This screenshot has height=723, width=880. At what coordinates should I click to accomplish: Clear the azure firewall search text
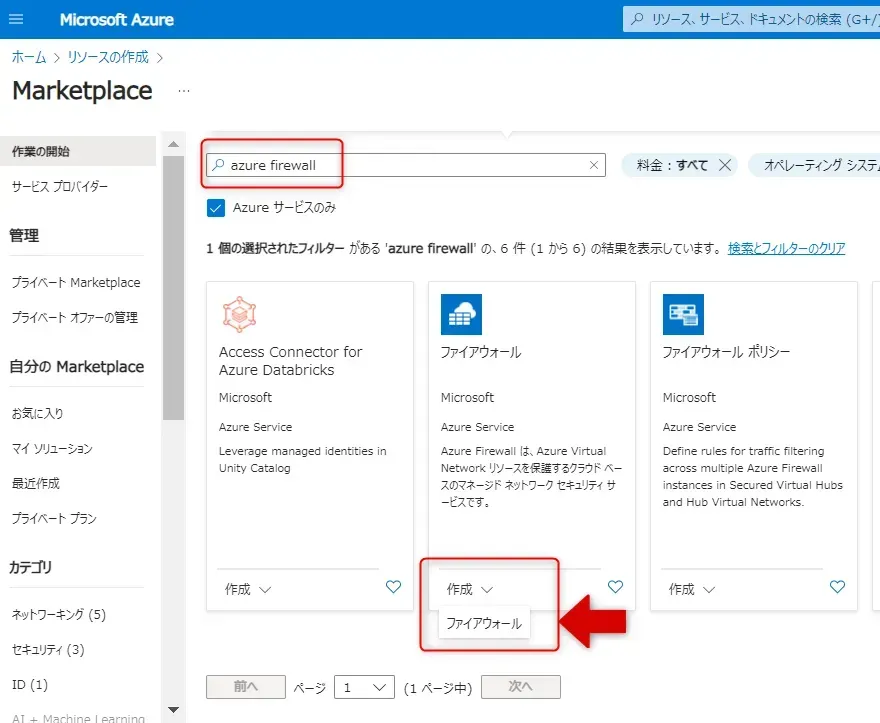[x=594, y=165]
